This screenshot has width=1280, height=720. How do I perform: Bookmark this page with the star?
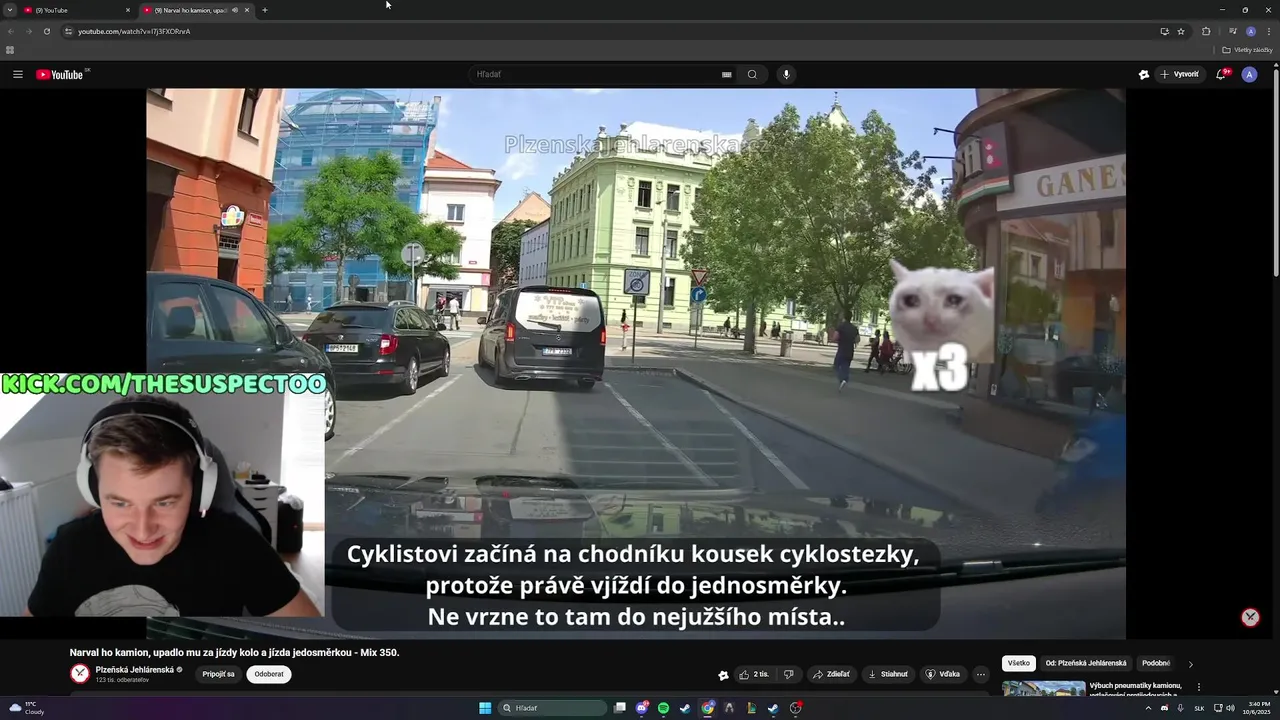point(1181,31)
